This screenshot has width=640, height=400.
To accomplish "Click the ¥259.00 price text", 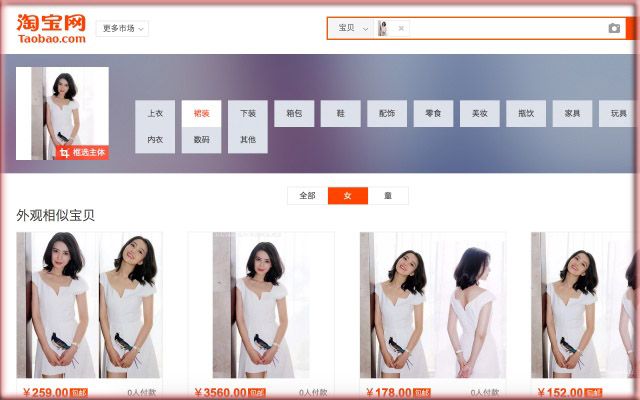I will 45,393.
